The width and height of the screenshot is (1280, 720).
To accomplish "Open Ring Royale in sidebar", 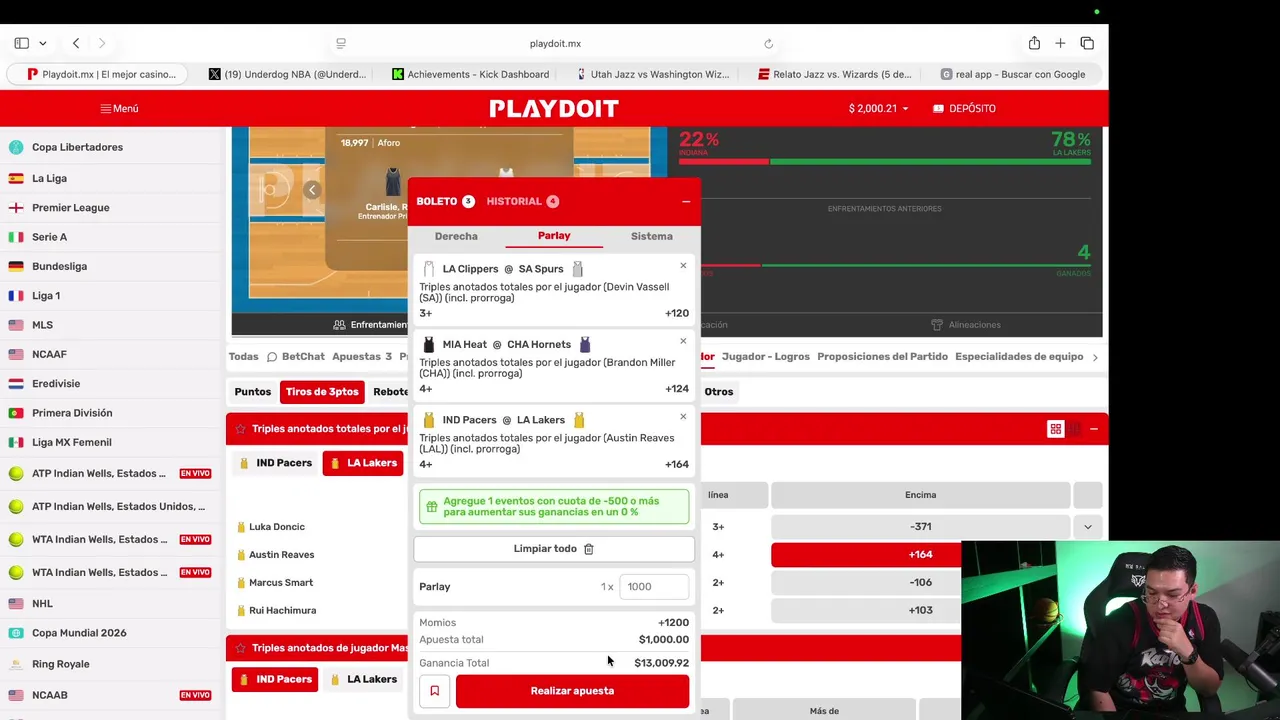I will (x=60, y=664).
